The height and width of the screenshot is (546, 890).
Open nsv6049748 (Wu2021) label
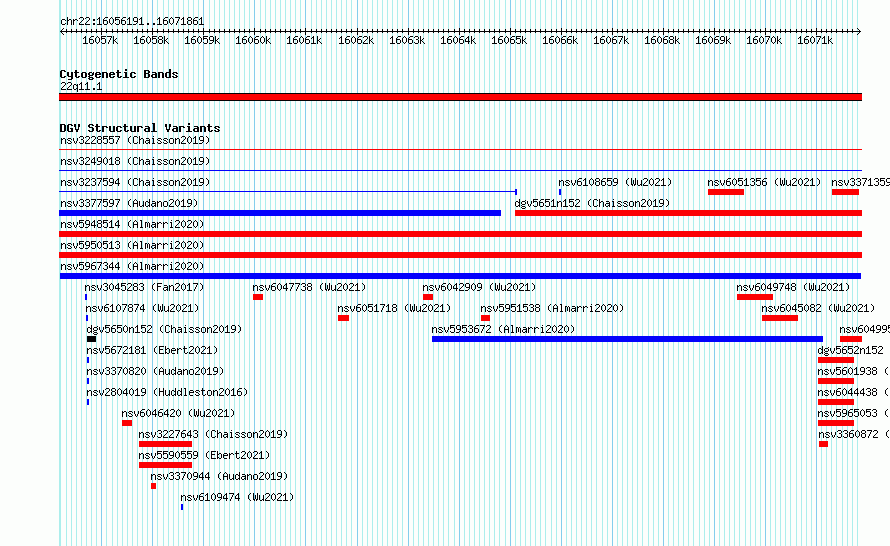click(794, 287)
